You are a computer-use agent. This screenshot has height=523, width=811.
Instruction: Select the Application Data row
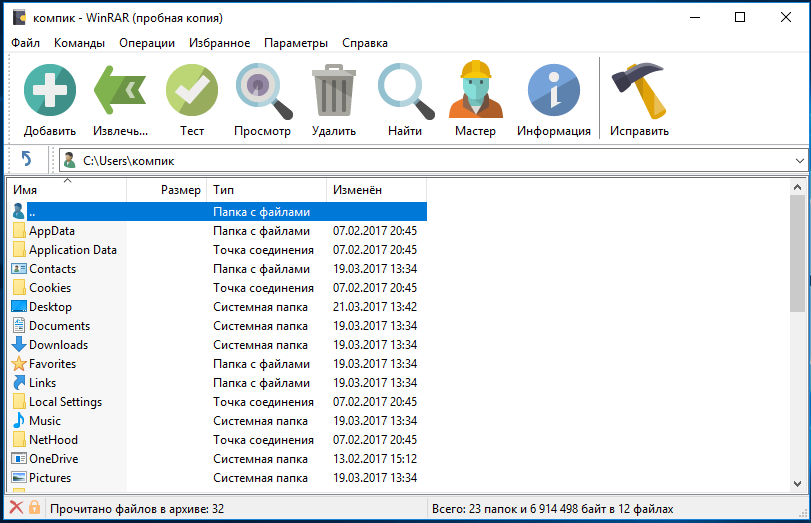tap(217, 250)
